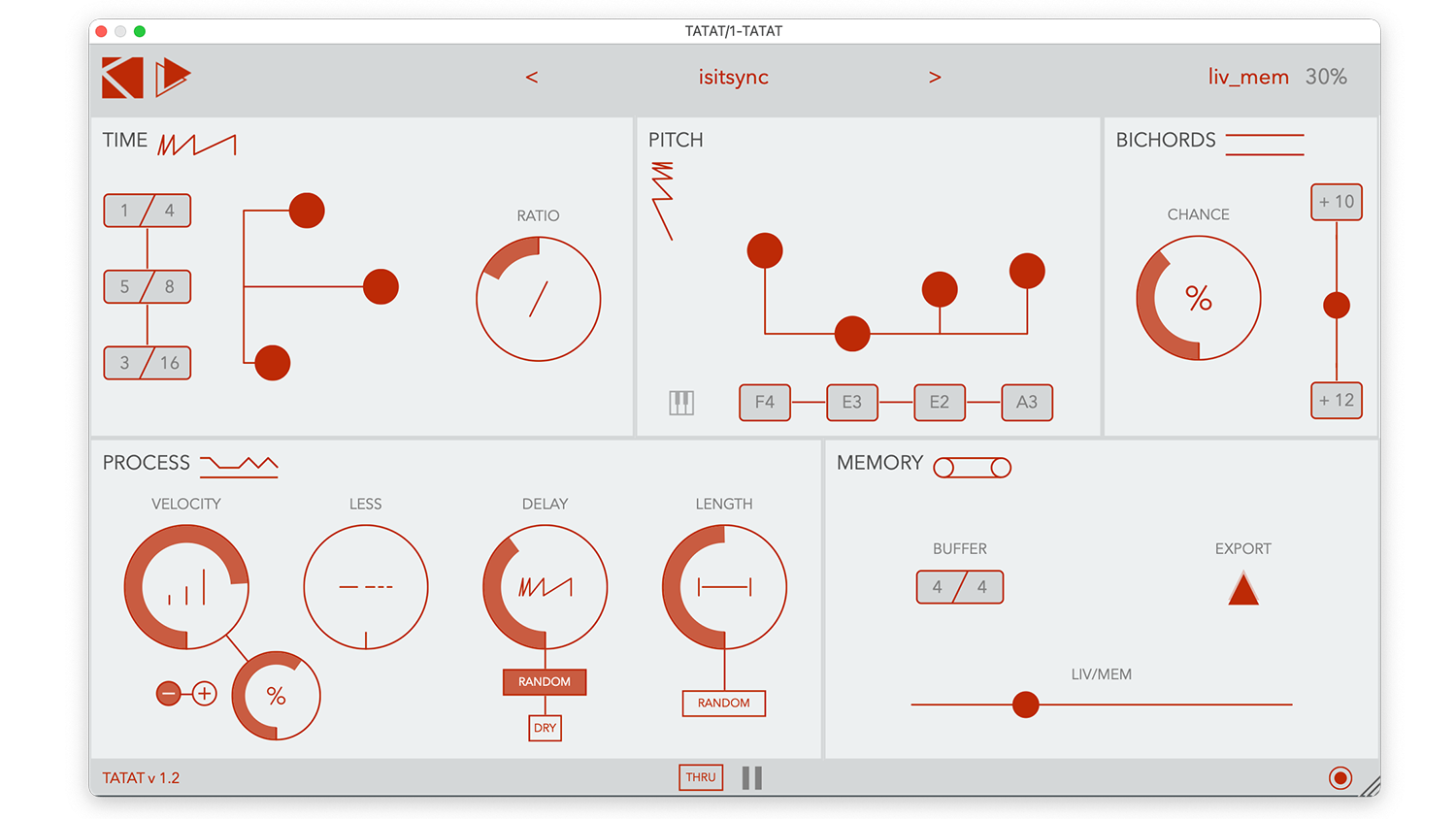Click the TATAT v 1.2 version text

pos(142,778)
